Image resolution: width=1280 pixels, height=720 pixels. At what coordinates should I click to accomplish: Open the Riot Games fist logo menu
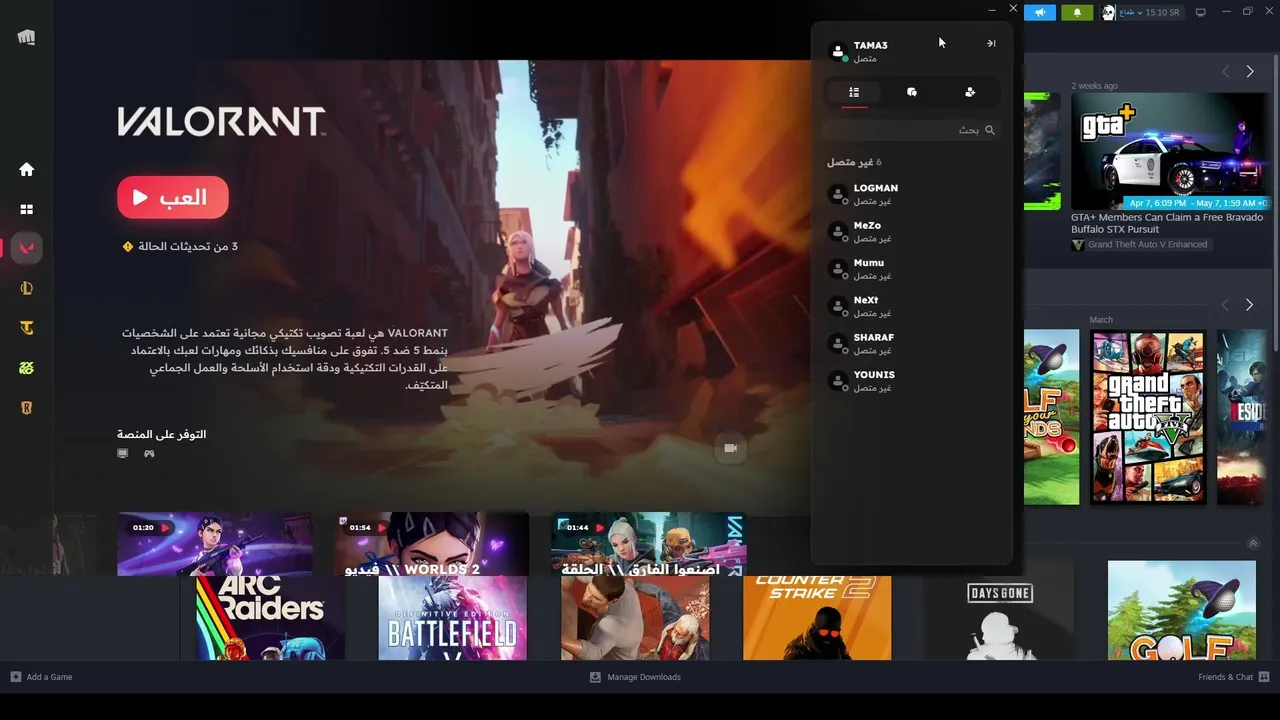click(26, 37)
